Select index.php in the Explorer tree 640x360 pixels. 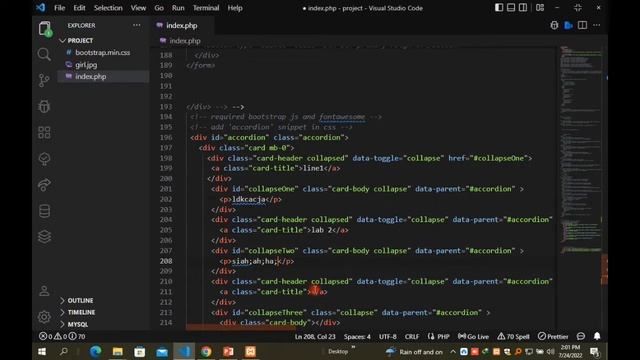tap(91, 76)
